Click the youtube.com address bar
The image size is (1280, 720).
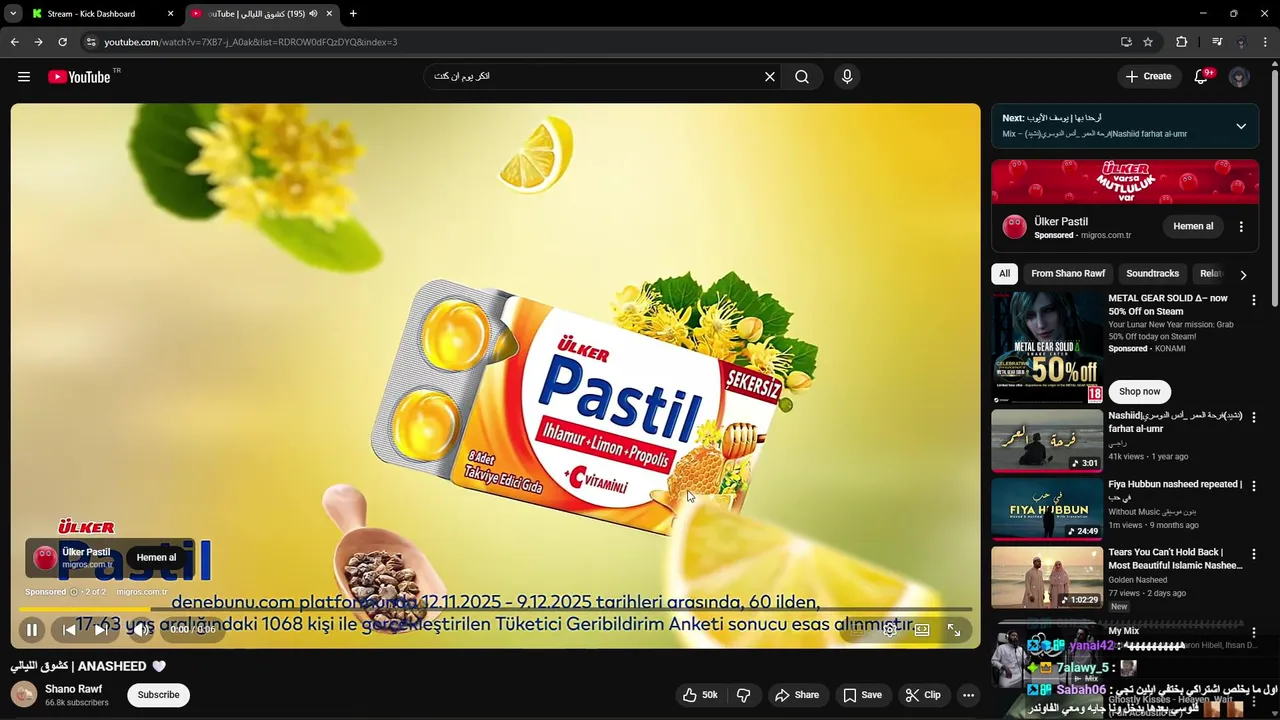[x=600, y=42]
